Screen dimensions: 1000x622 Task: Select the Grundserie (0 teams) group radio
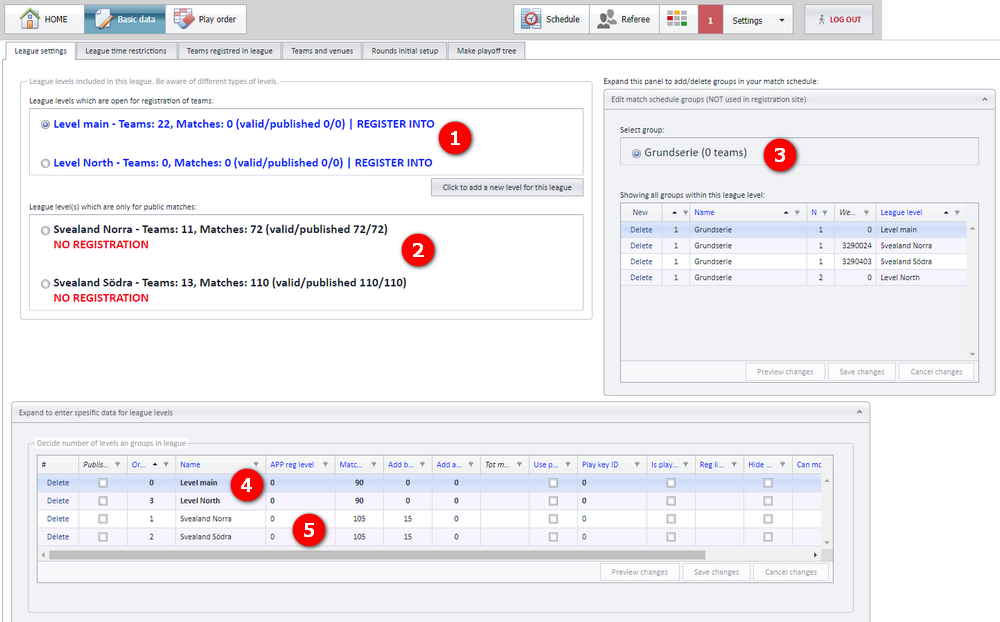[636, 153]
